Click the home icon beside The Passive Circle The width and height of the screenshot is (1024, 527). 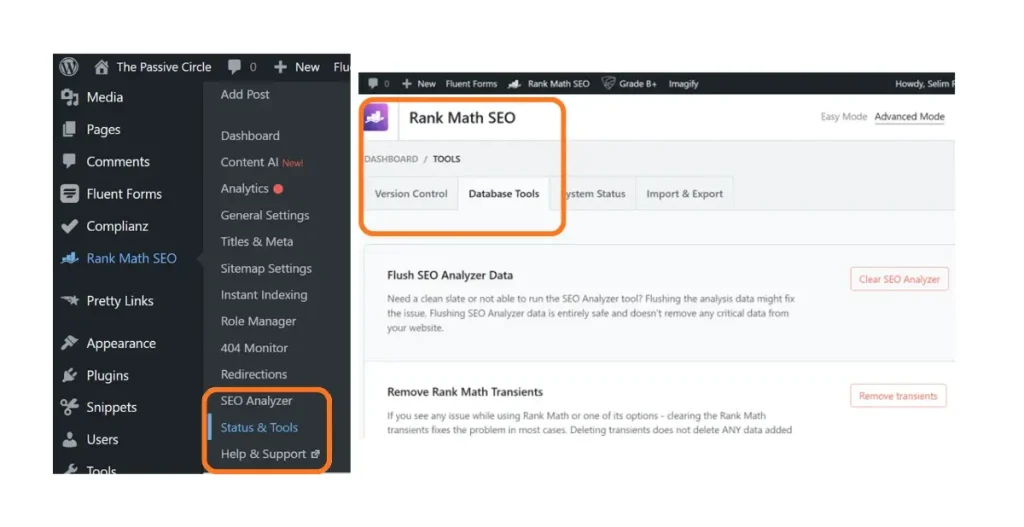click(x=101, y=67)
